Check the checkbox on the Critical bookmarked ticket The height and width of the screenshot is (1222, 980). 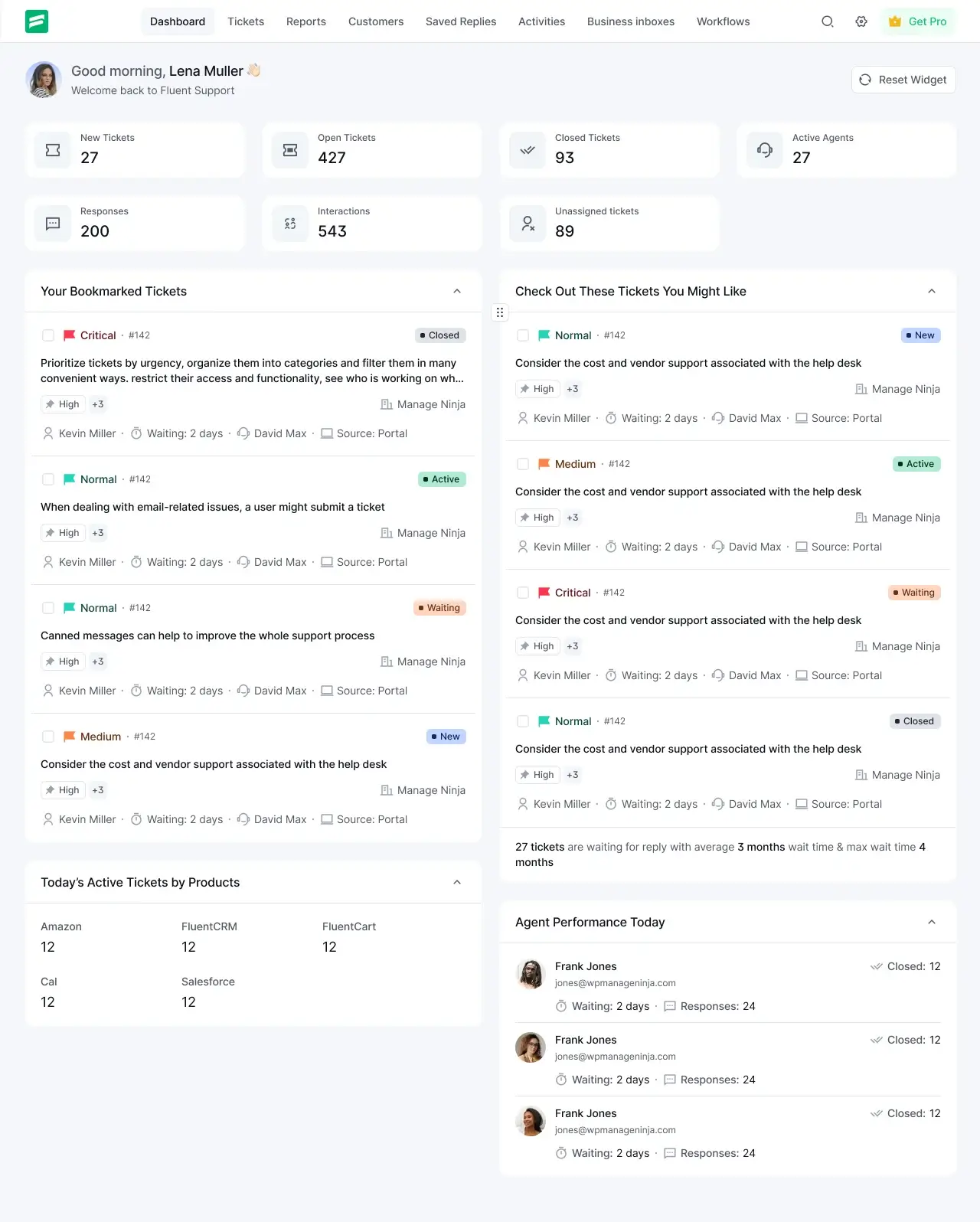point(47,335)
